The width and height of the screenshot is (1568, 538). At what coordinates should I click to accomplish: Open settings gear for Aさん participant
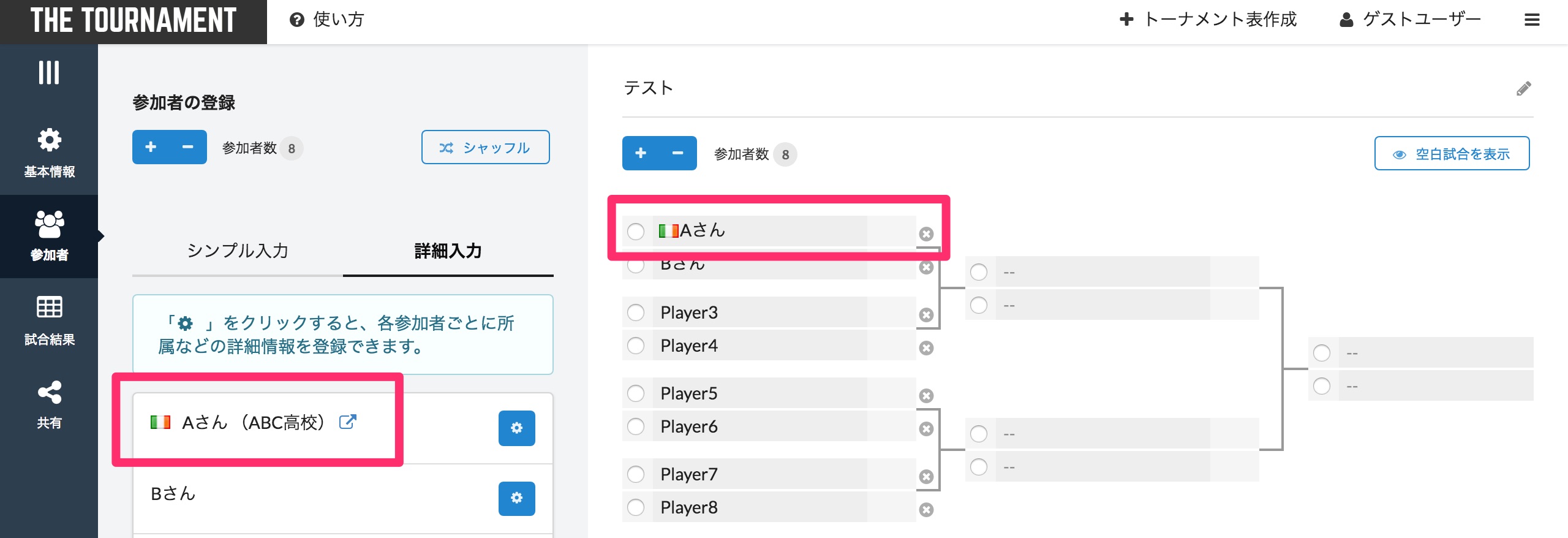[516, 428]
